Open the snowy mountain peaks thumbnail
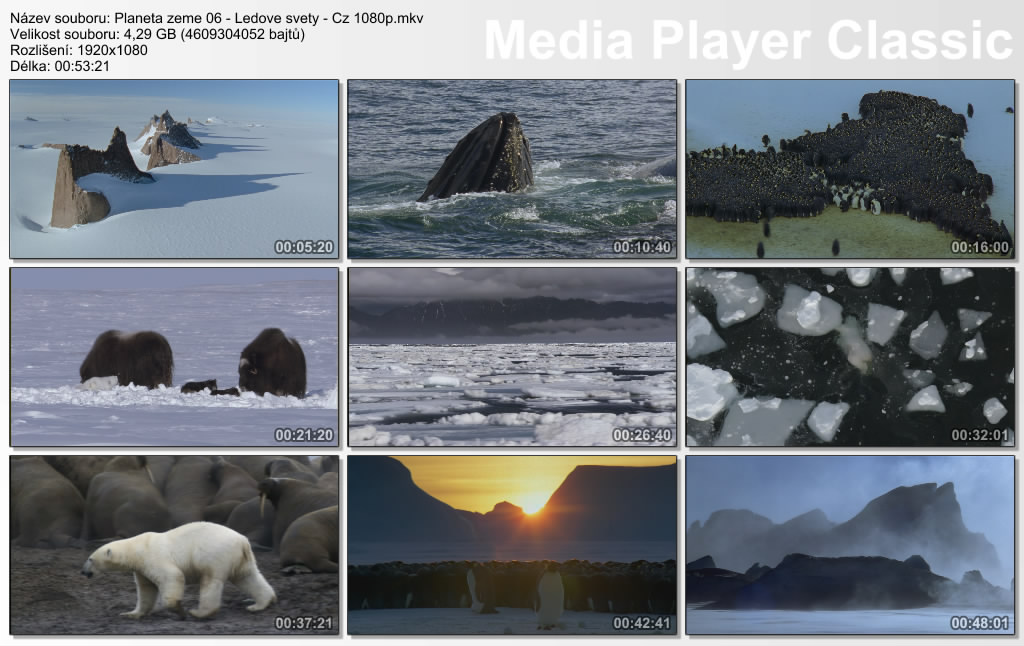 [174, 169]
